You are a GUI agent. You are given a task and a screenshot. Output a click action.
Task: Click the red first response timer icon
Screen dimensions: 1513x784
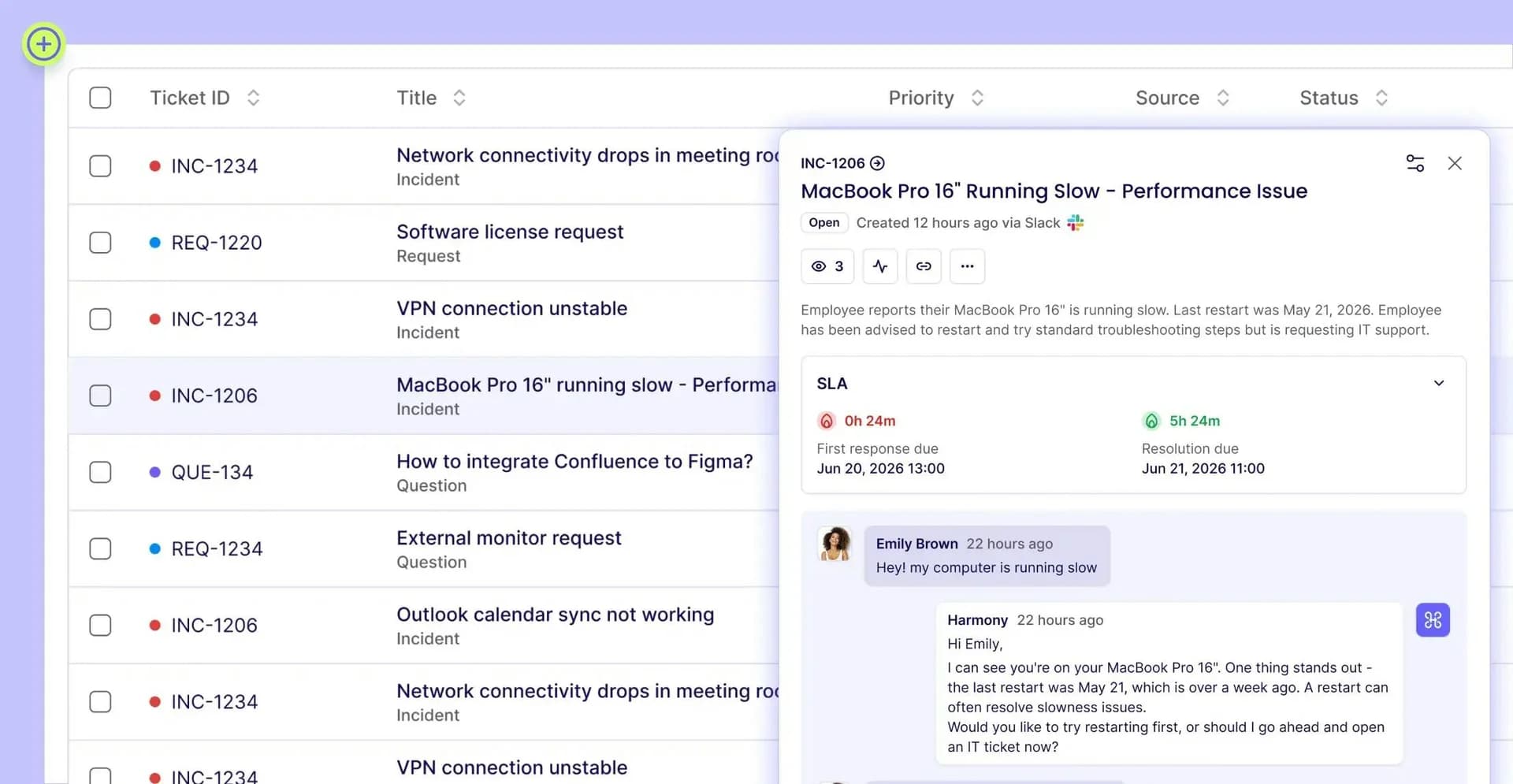(826, 421)
